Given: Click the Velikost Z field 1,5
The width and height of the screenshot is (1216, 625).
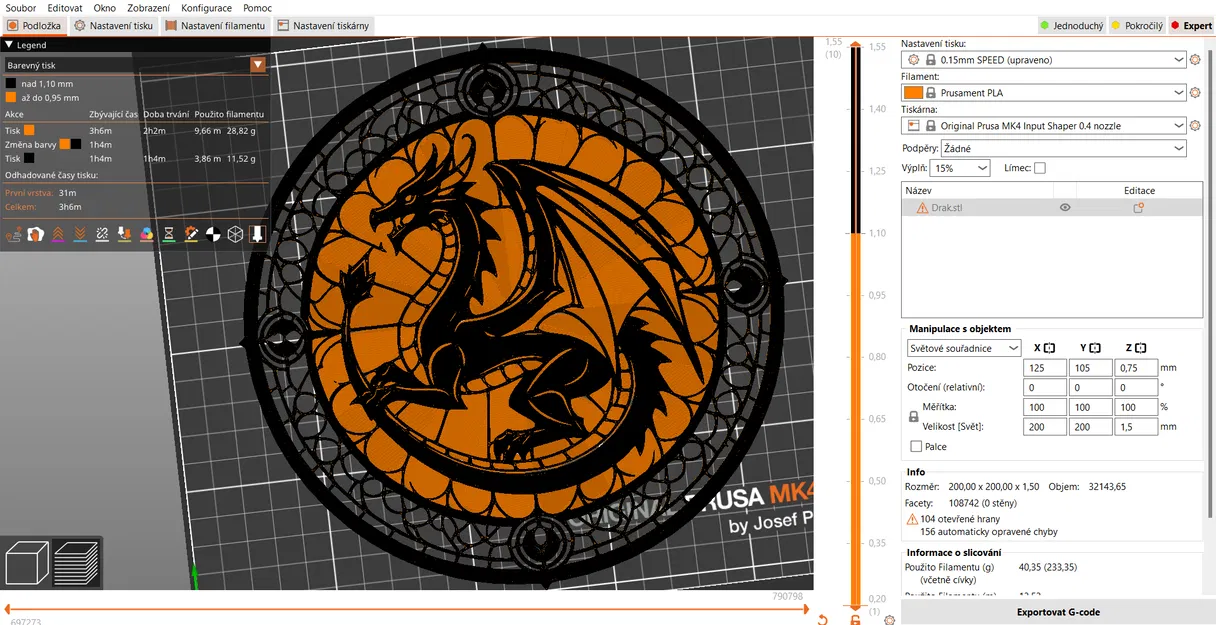Looking at the screenshot, I should tap(1135, 427).
